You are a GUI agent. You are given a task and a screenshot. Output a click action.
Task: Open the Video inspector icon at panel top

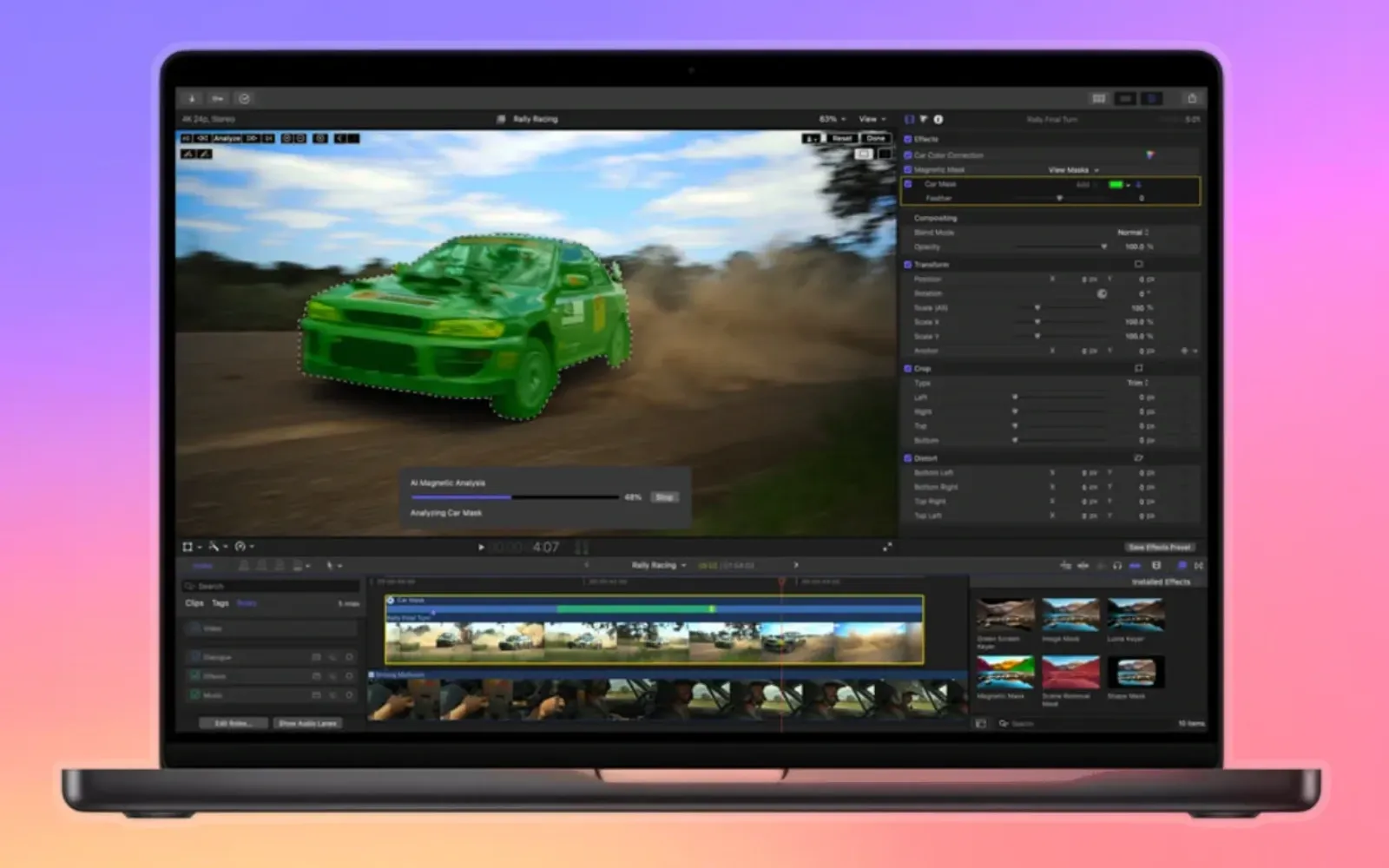(x=911, y=119)
